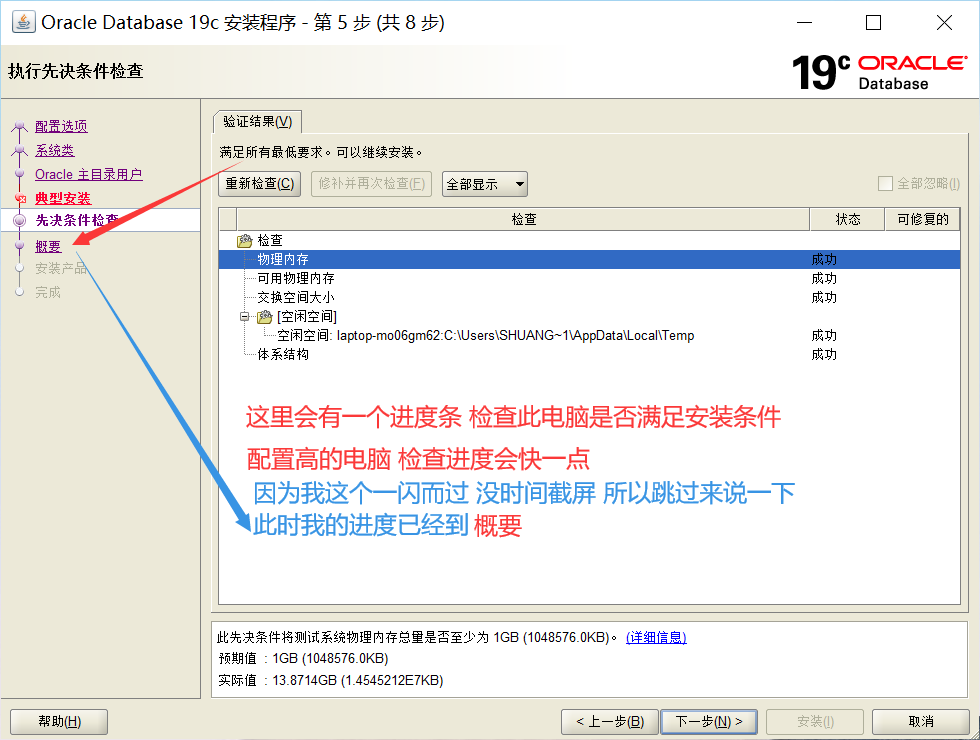Click the 典型安装 step marker icon

tap(22, 198)
